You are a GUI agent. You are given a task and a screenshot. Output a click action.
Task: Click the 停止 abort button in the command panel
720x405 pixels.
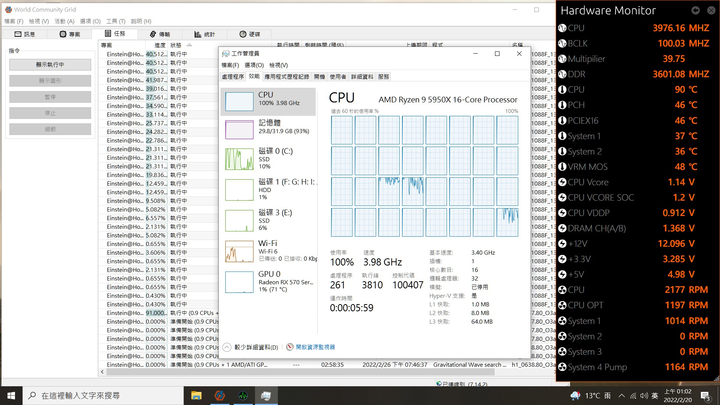tap(50, 113)
